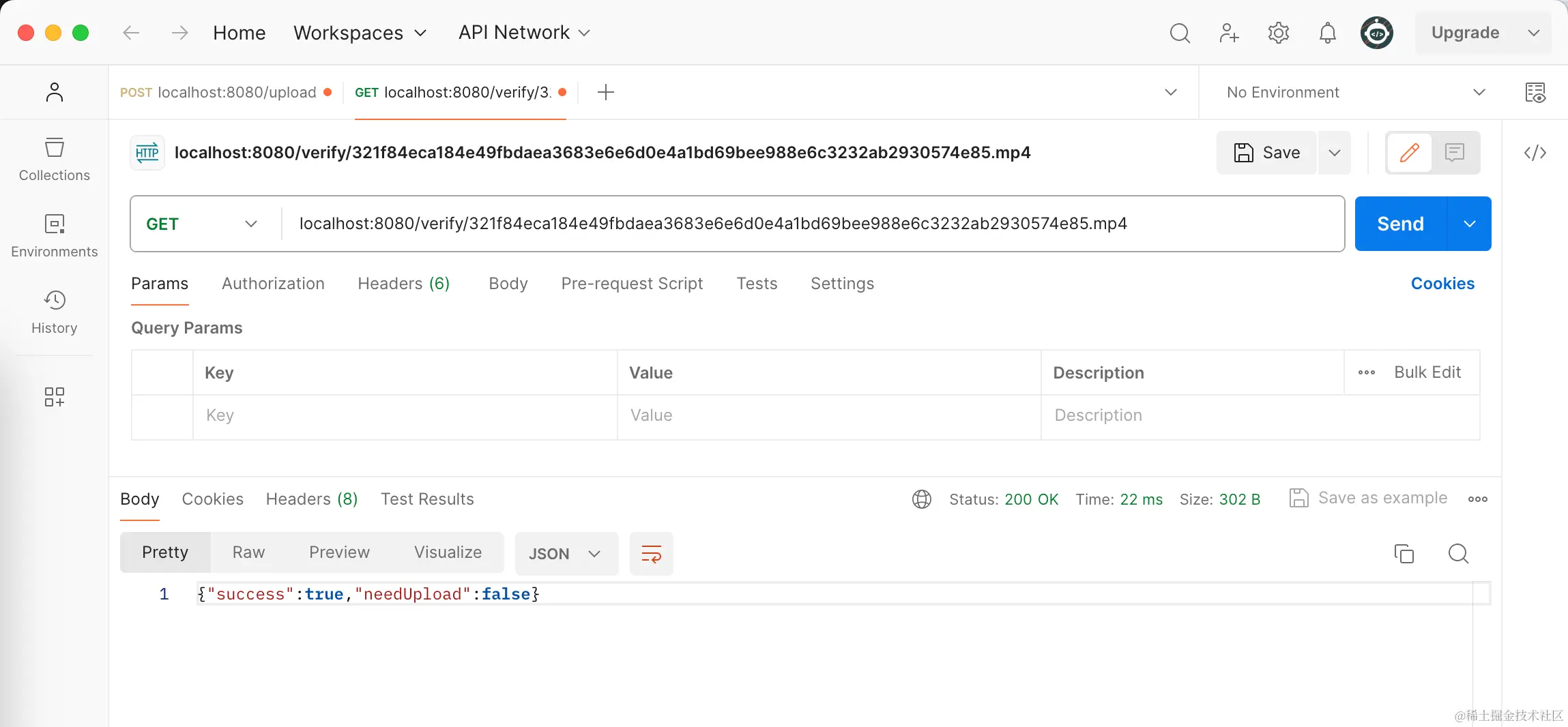Go forward with the right arrow
This screenshot has height=727, width=1568.
pos(179,33)
